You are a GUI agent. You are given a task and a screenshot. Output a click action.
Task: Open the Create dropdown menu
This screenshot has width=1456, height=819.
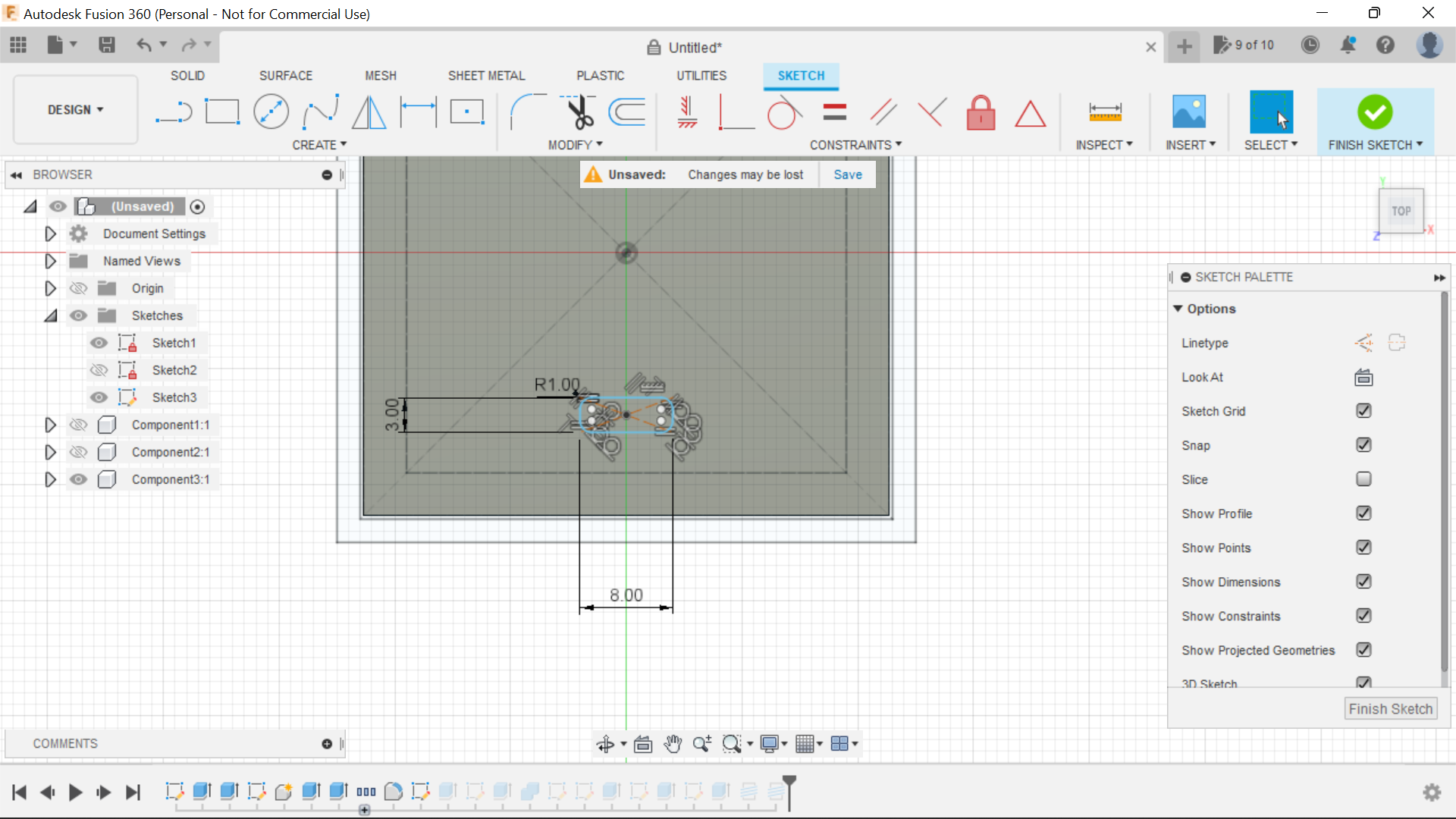pos(319,145)
